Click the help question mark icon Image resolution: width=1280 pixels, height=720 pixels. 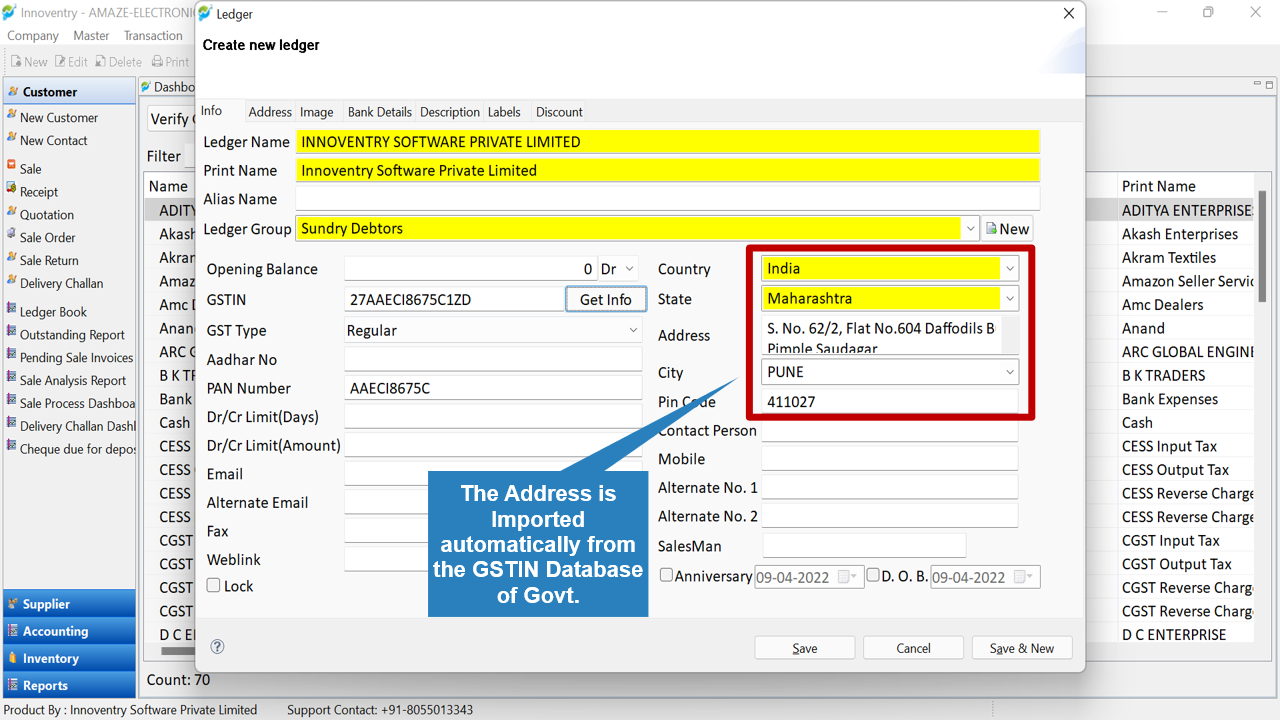[x=217, y=647]
